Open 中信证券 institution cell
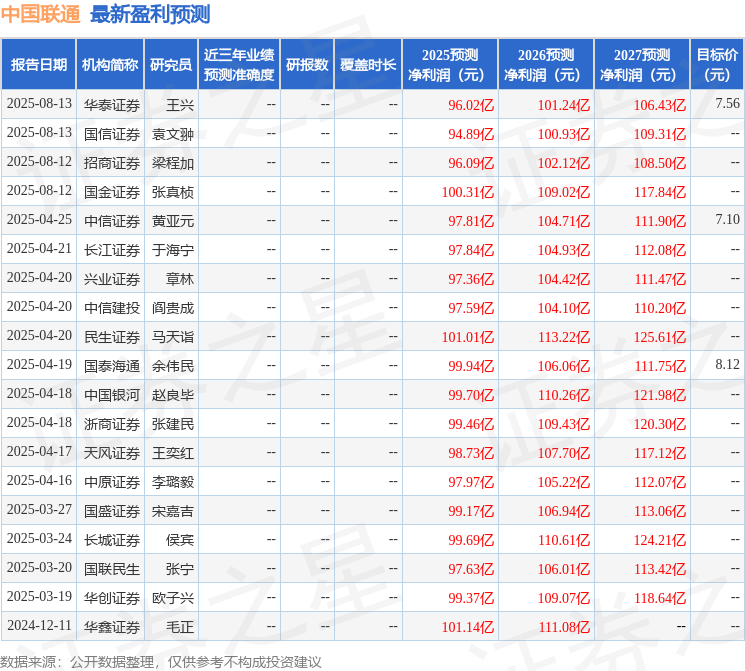The height and width of the screenshot is (671, 745). pyautogui.click(x=112, y=221)
